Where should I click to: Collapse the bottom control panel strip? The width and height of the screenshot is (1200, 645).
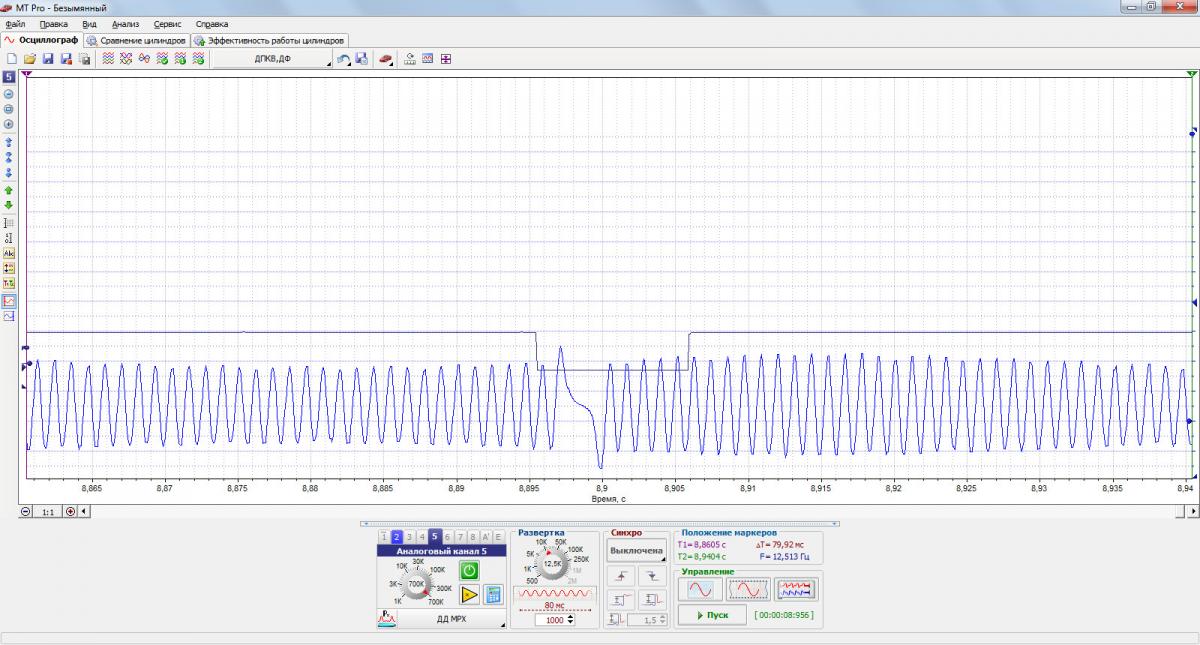(x=600, y=523)
